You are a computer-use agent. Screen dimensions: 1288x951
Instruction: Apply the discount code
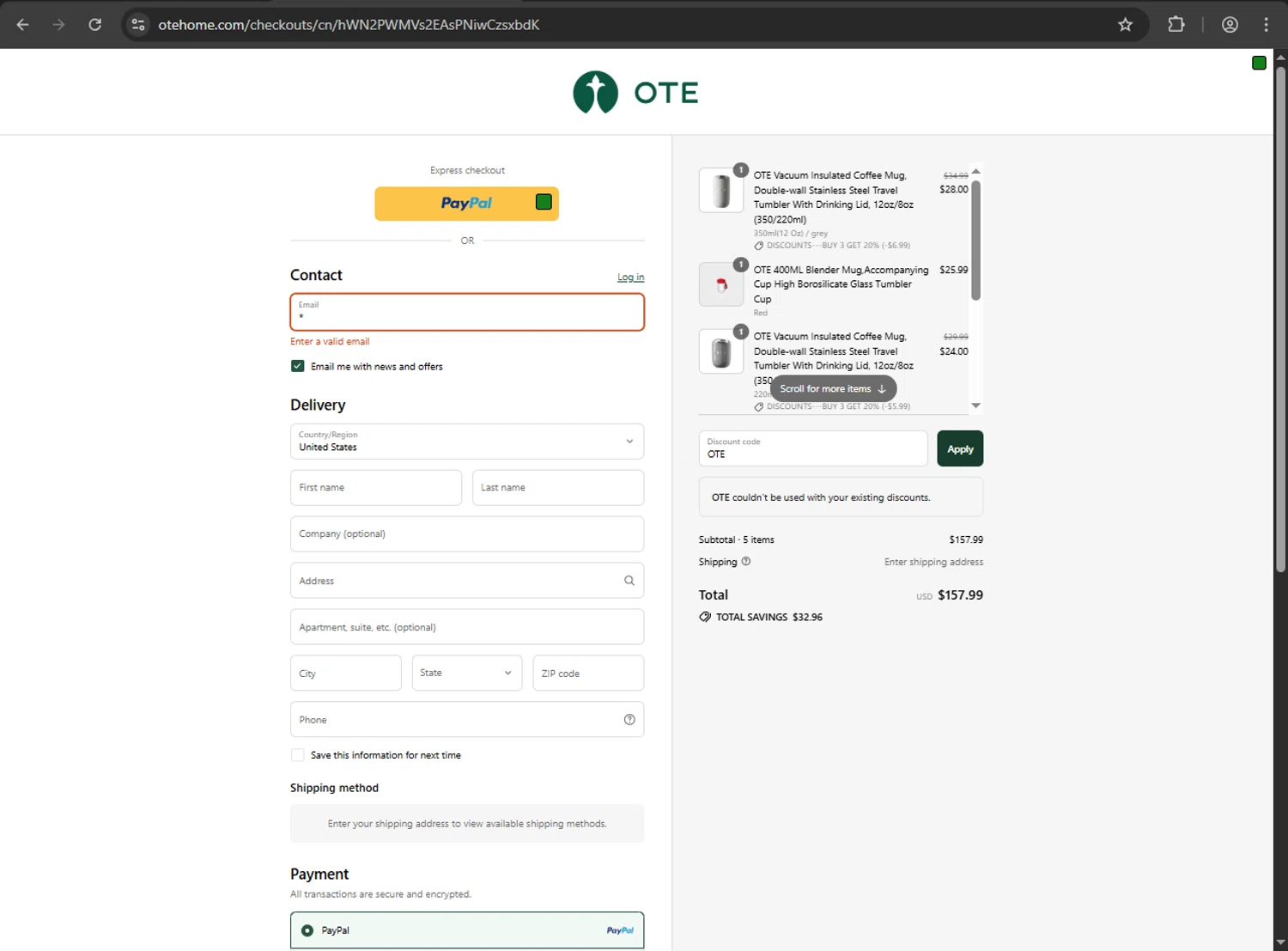click(x=960, y=448)
